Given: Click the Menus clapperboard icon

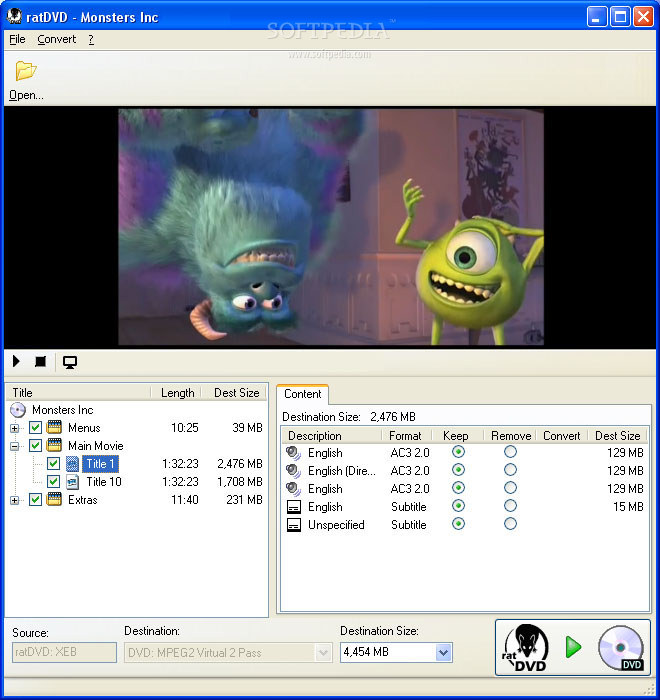Looking at the screenshot, I should [54, 427].
